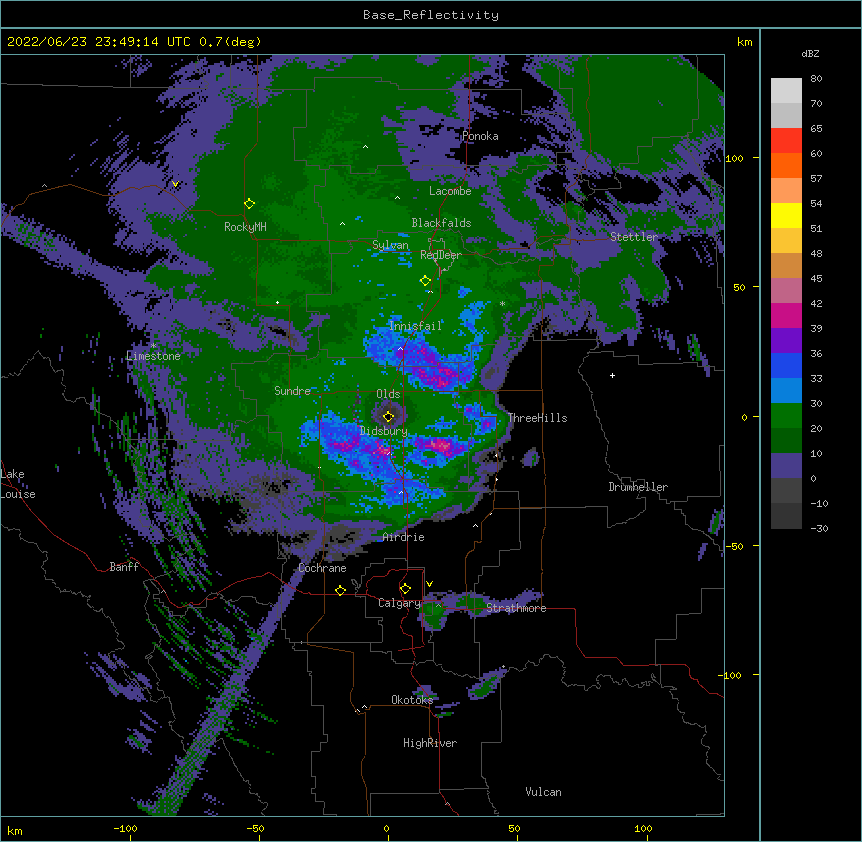The image size is (862, 842).
Task: Click the Base_Reflectivity title
Action: pos(431,15)
